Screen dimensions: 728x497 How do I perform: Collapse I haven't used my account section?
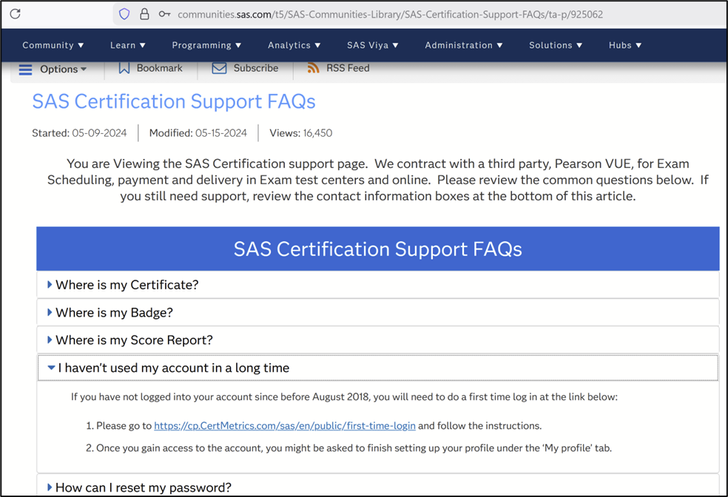378,368
